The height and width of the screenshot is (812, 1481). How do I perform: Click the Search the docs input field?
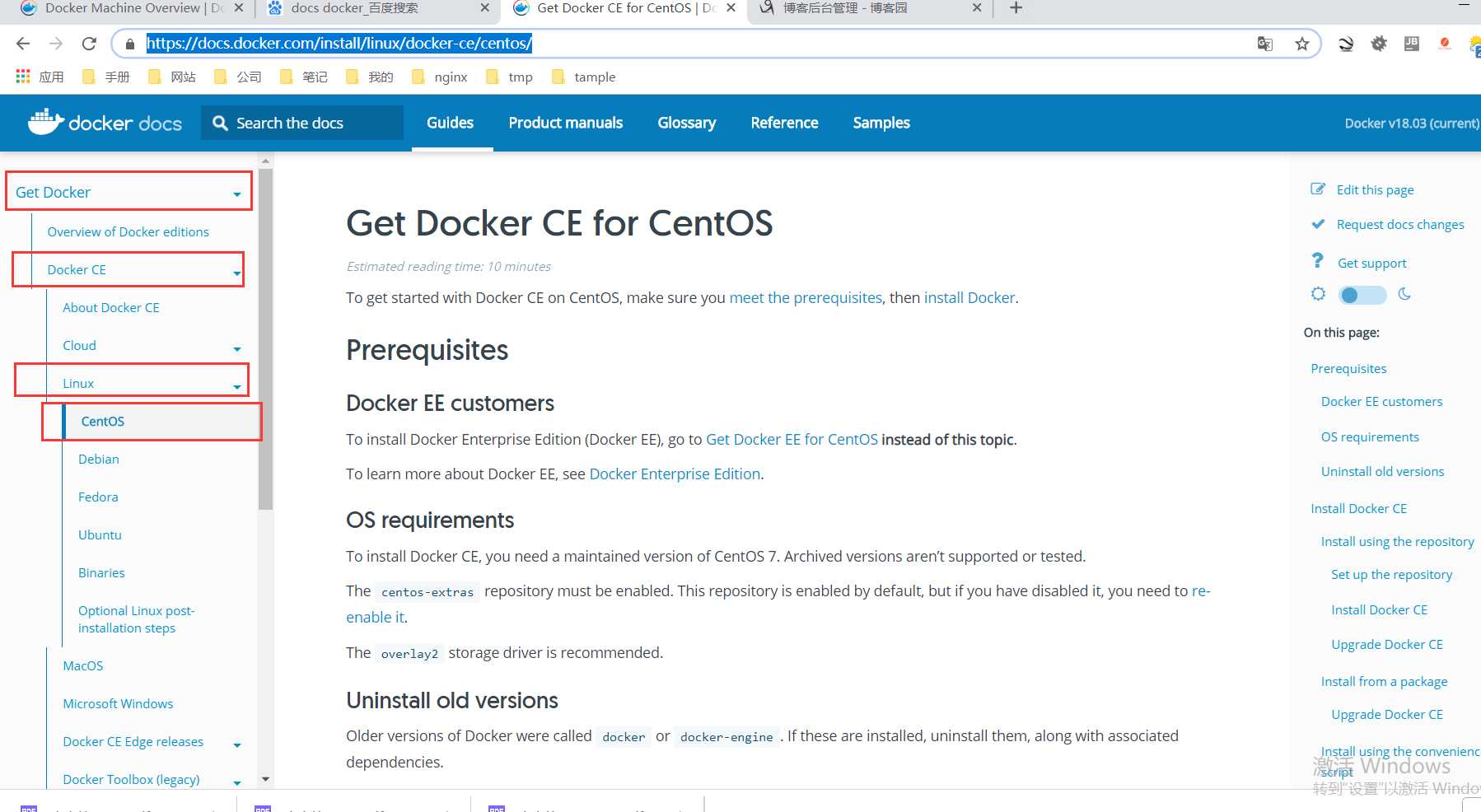point(302,123)
